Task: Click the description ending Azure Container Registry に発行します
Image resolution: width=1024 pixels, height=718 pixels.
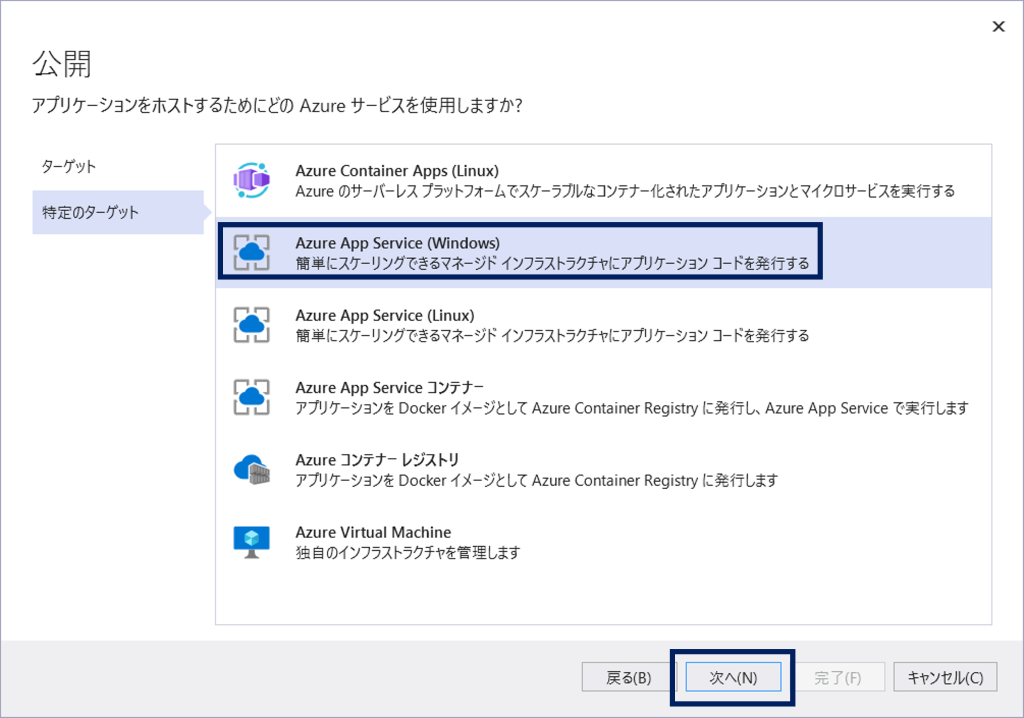Action: click(x=536, y=481)
